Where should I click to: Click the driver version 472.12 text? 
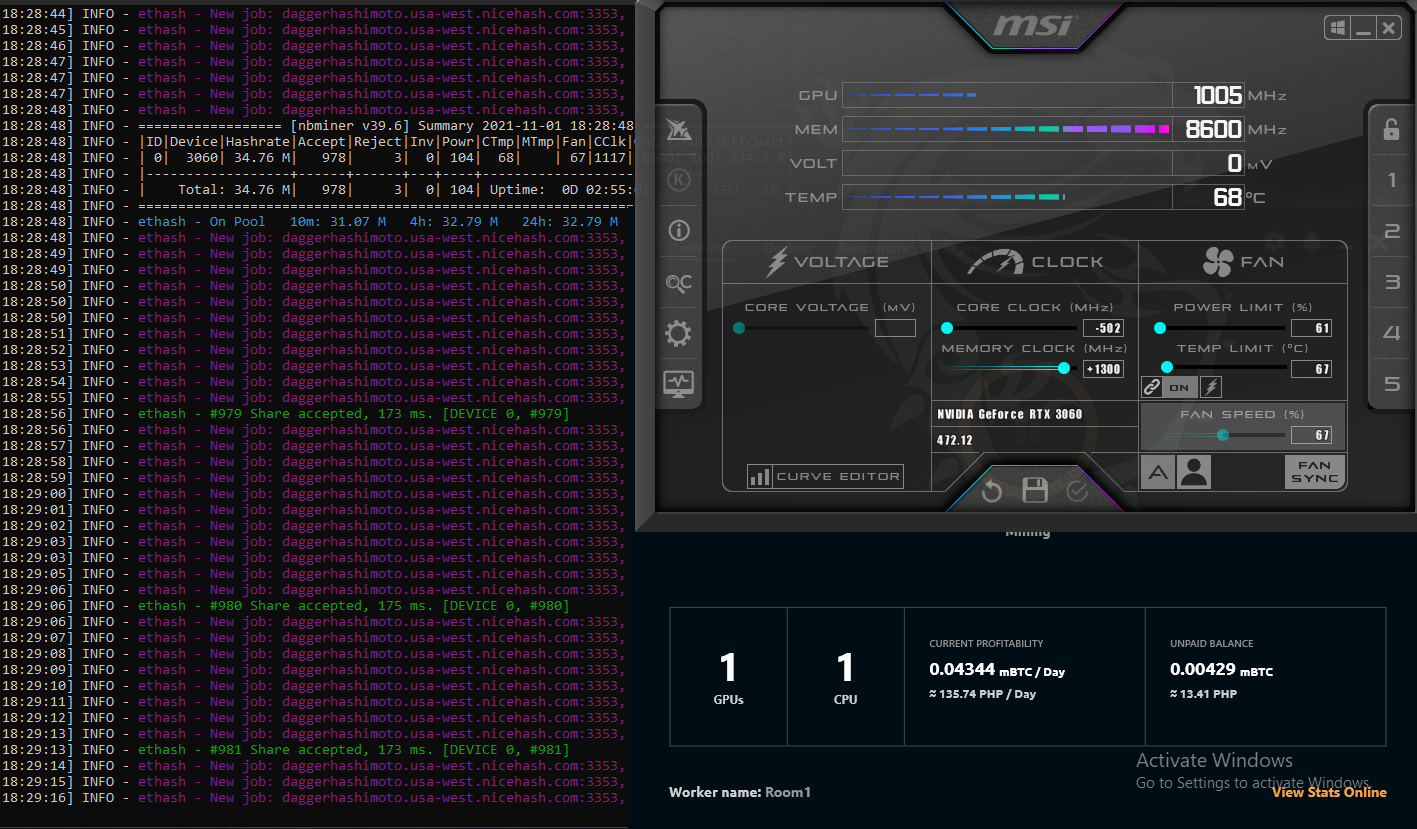click(x=954, y=440)
